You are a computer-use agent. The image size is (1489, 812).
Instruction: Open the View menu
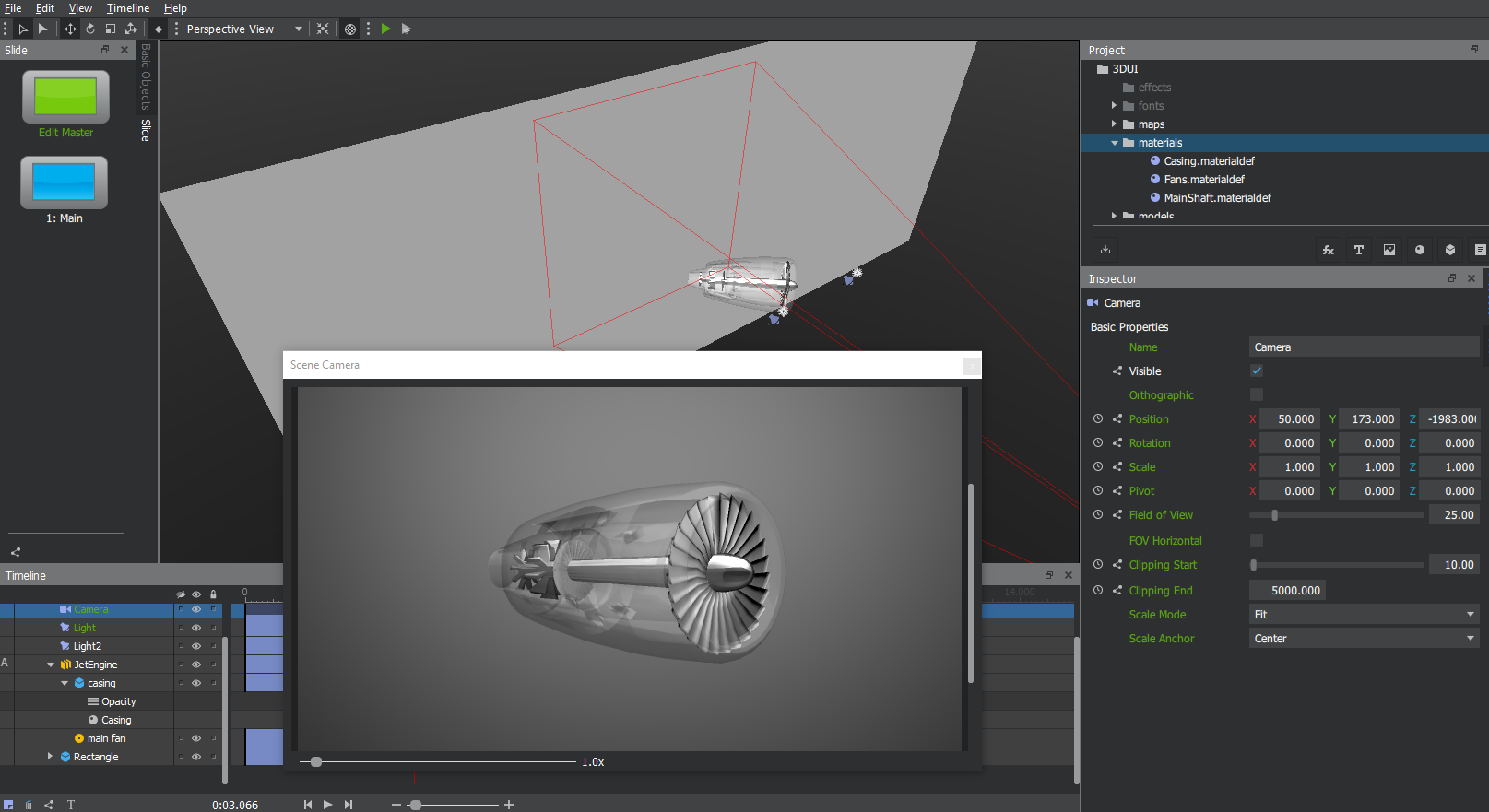coord(80,8)
